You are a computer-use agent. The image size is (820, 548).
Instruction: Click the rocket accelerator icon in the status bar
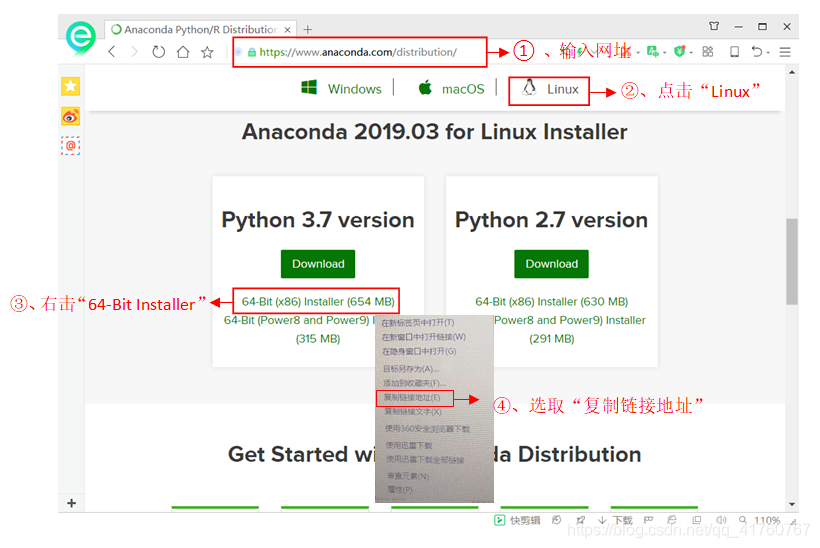580,520
